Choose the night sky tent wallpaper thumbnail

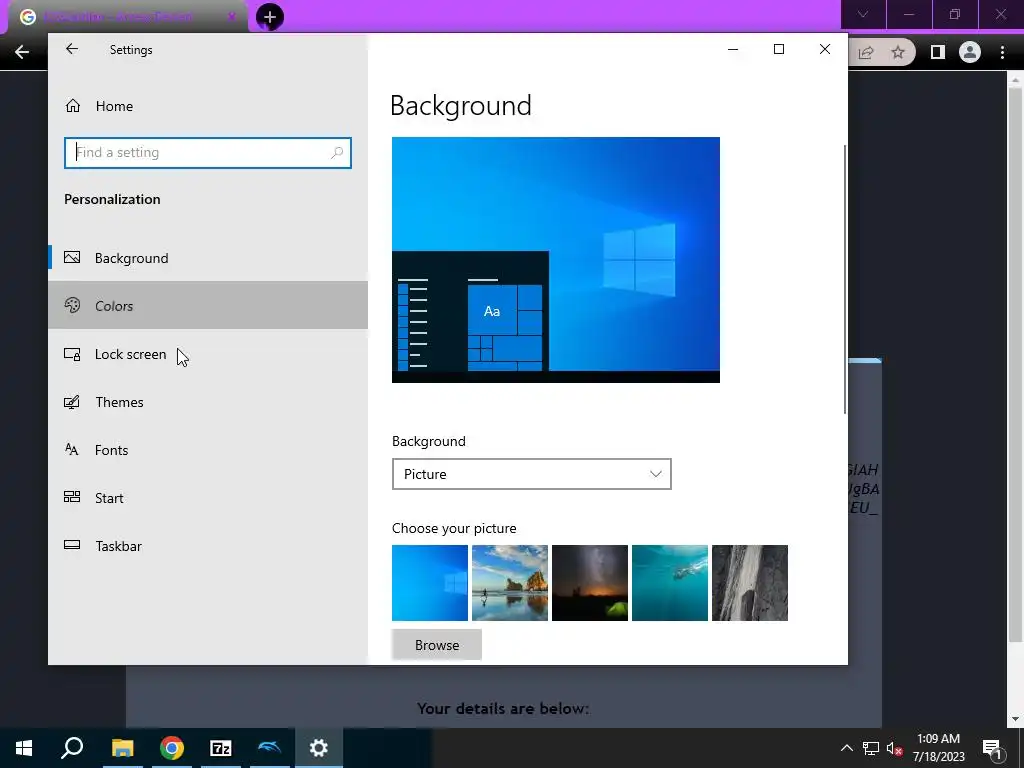click(590, 583)
